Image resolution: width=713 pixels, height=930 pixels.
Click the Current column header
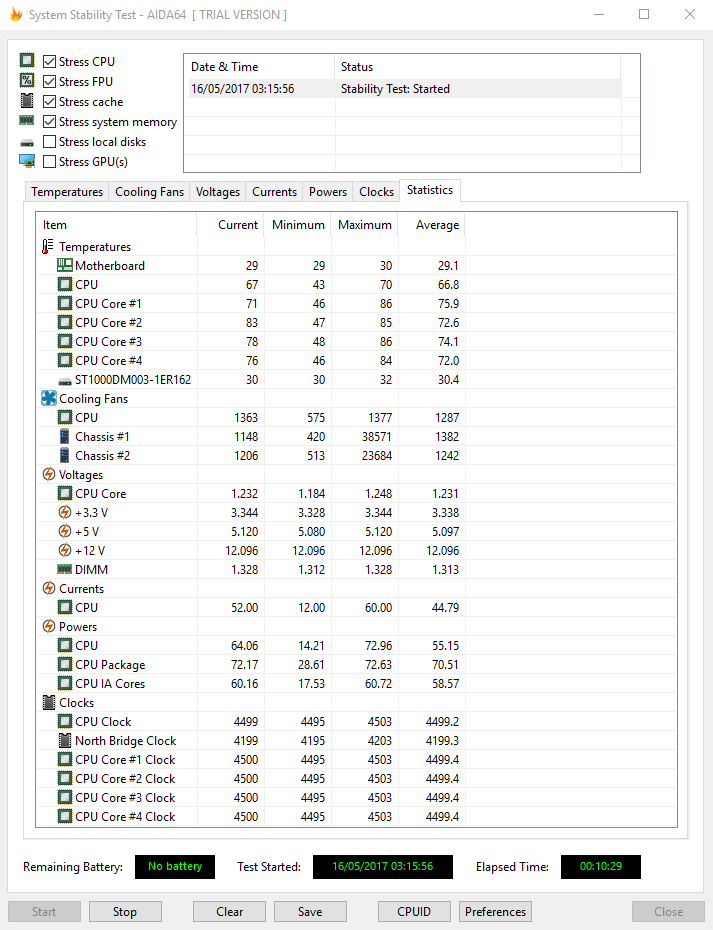coord(230,225)
